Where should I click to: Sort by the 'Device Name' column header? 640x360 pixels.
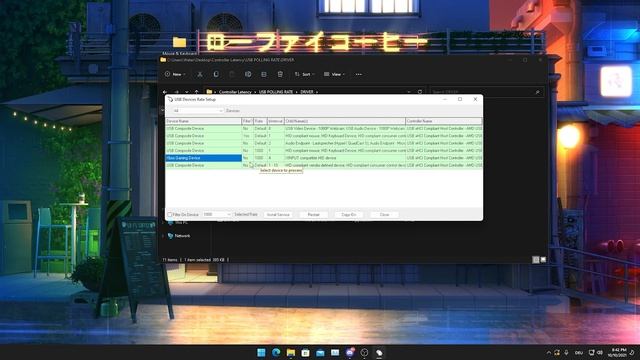(203, 121)
